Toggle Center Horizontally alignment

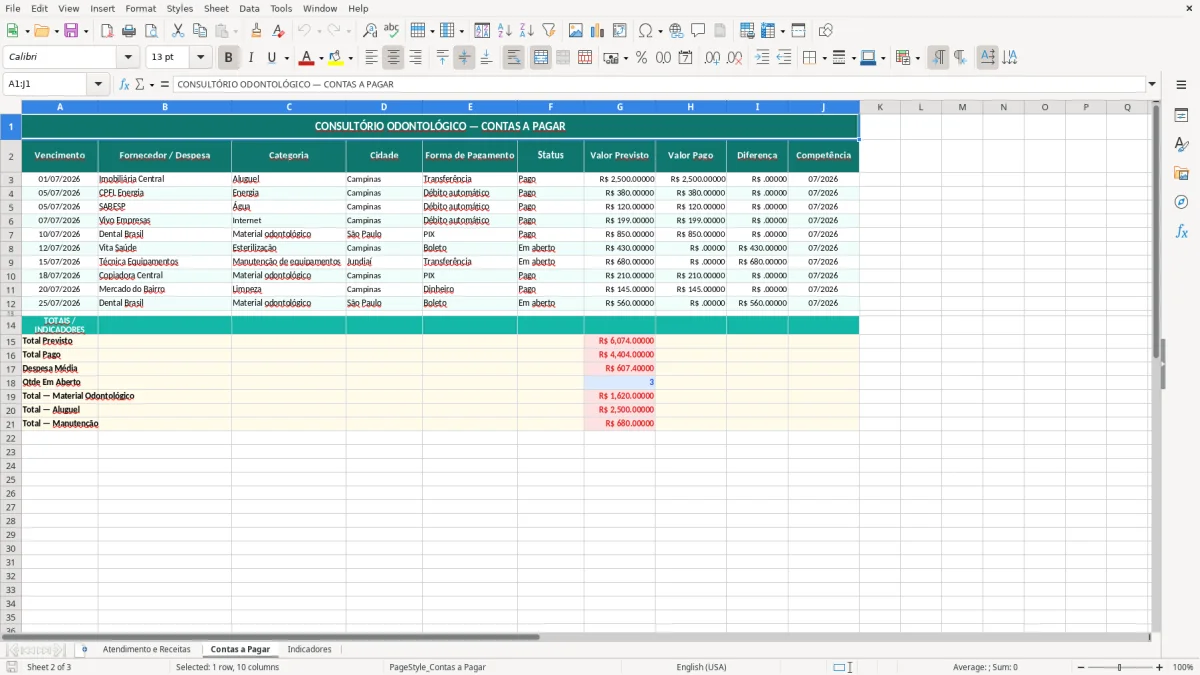[x=393, y=58]
